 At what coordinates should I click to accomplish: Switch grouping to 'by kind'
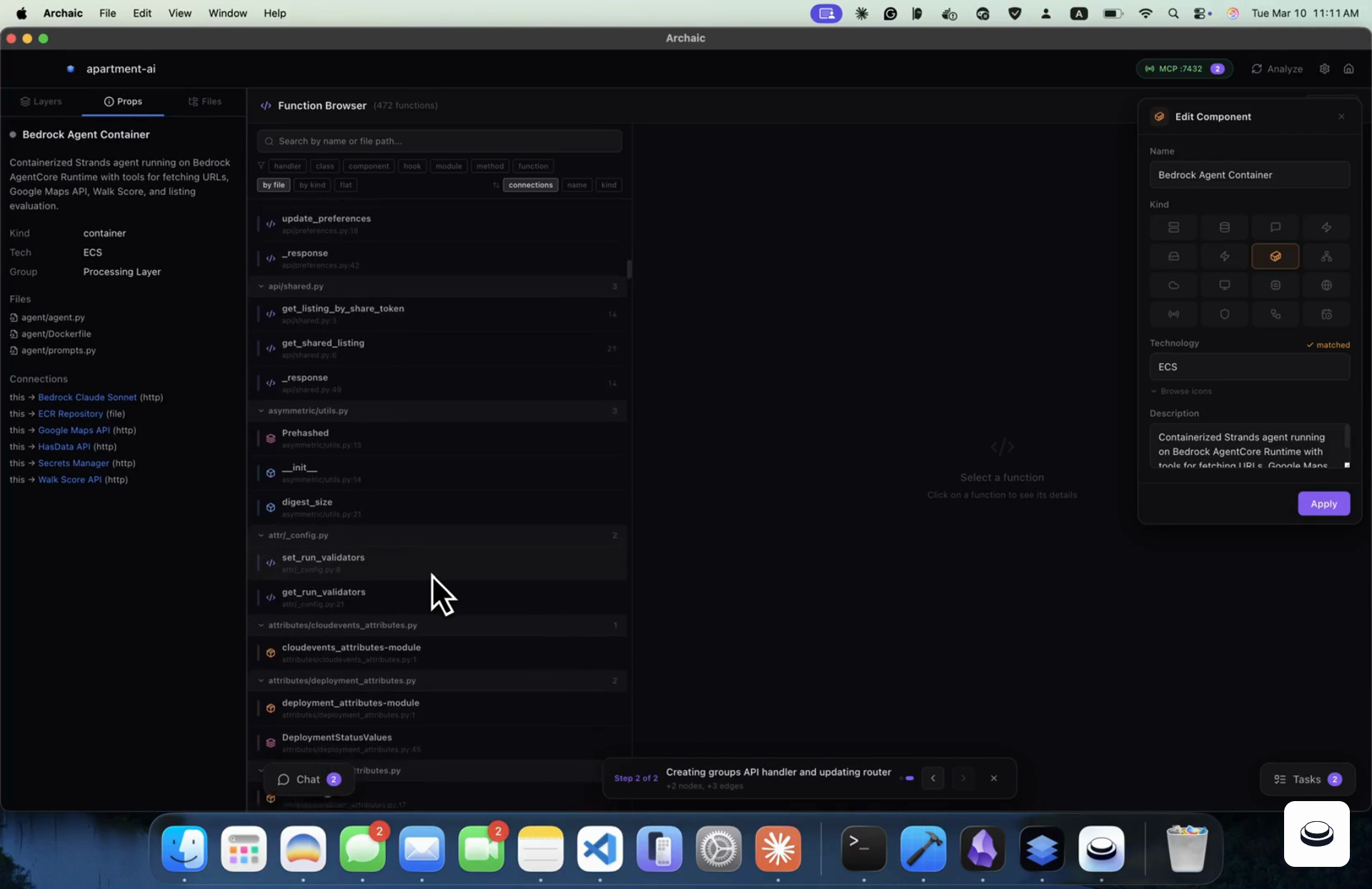click(x=312, y=185)
